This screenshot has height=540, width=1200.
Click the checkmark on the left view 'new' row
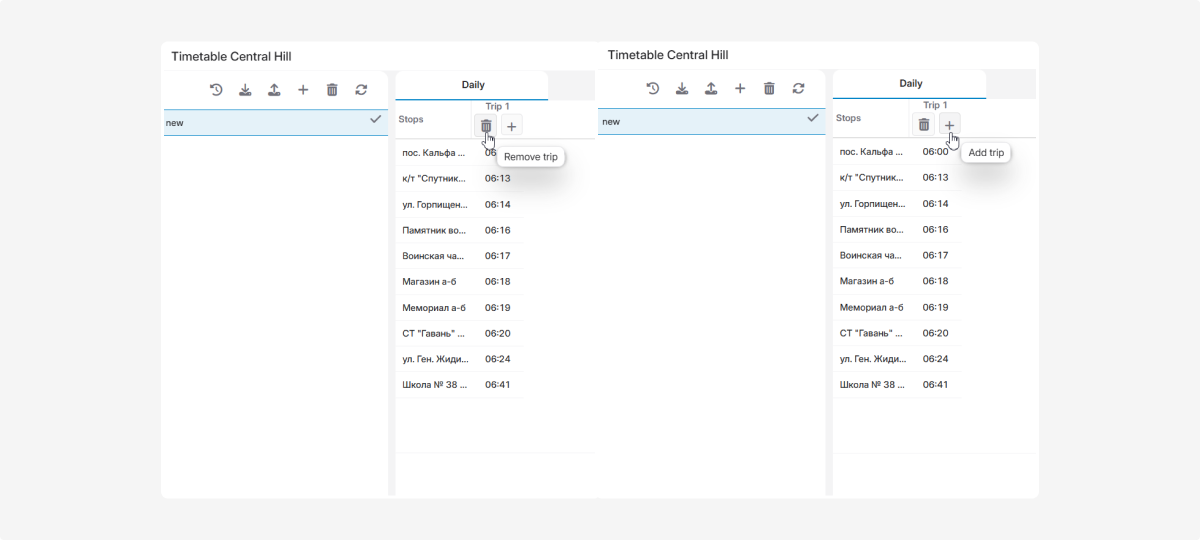point(376,119)
